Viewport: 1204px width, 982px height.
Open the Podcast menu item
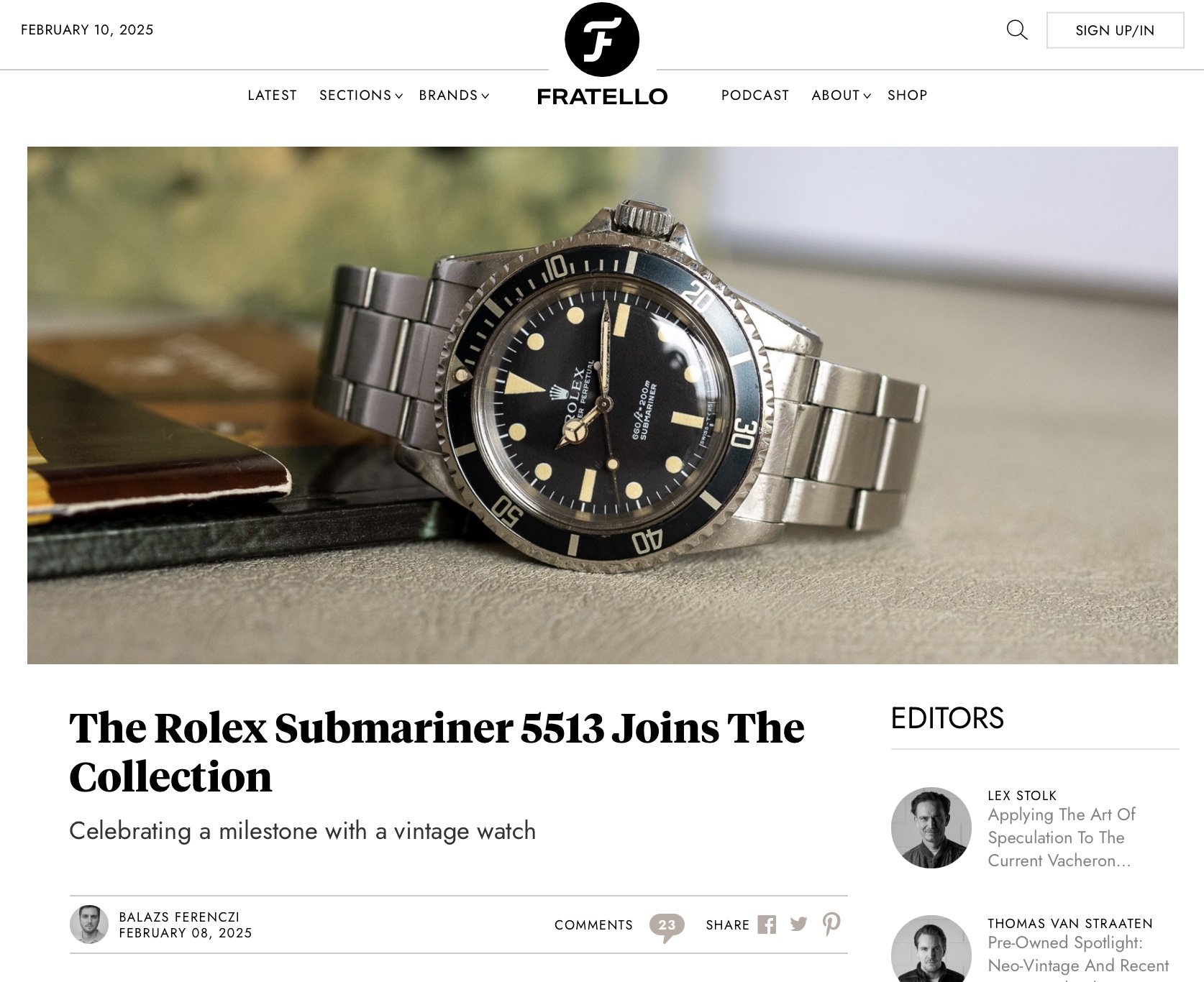click(x=755, y=96)
